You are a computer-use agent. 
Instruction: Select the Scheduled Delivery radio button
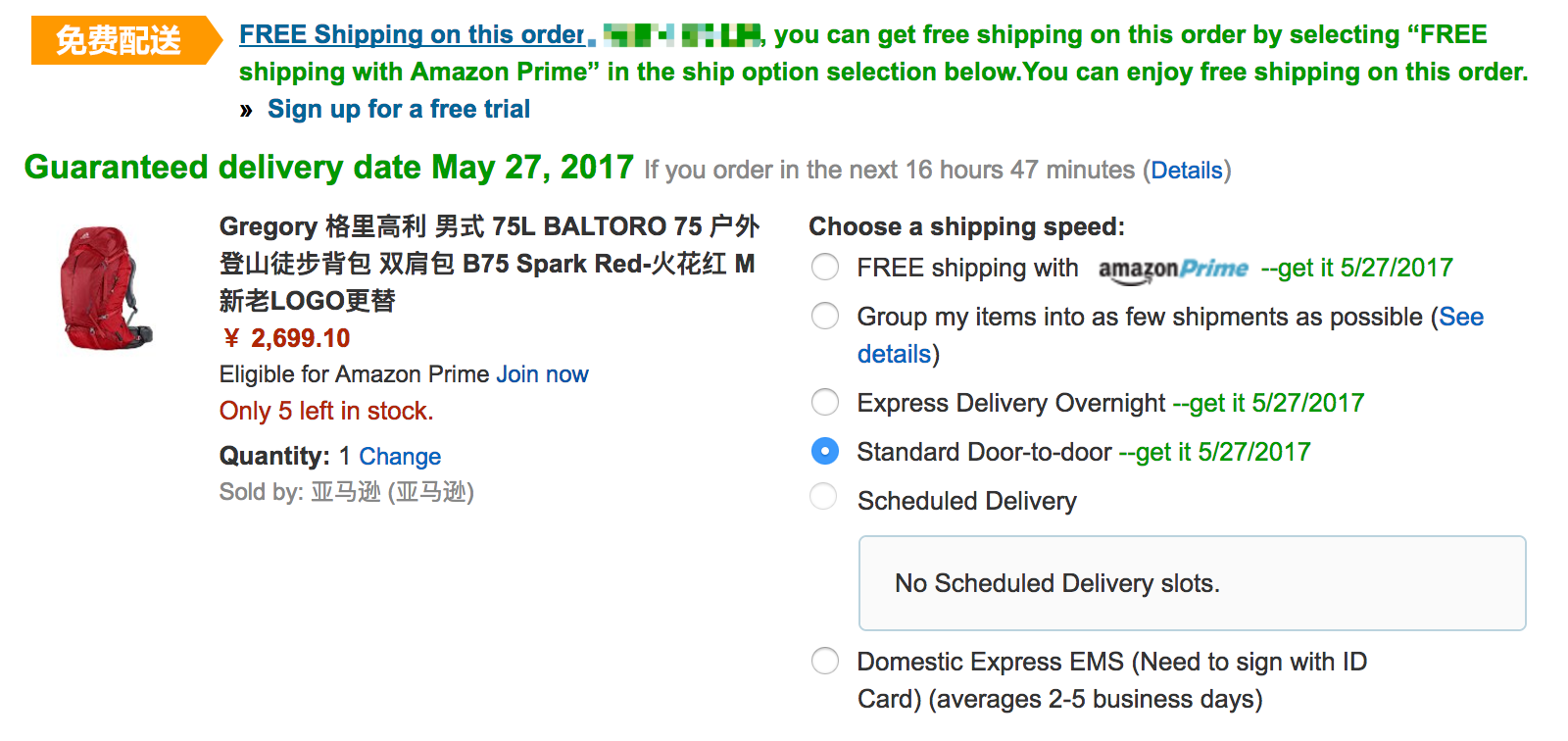825,496
